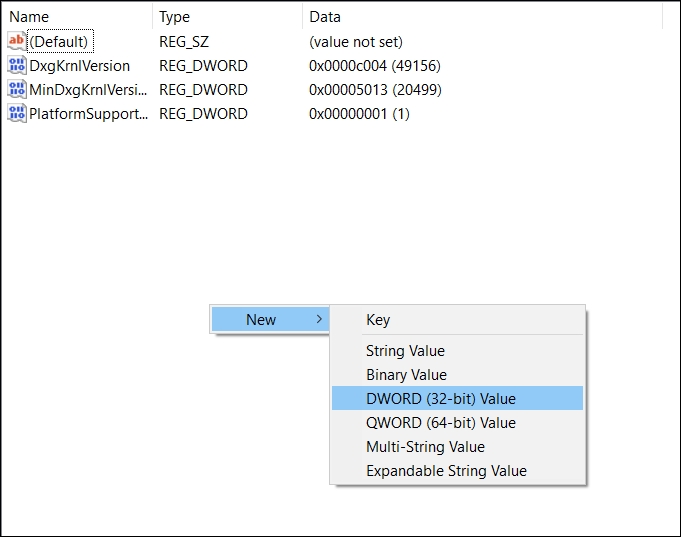Choose Key from the New submenu

(x=378, y=320)
